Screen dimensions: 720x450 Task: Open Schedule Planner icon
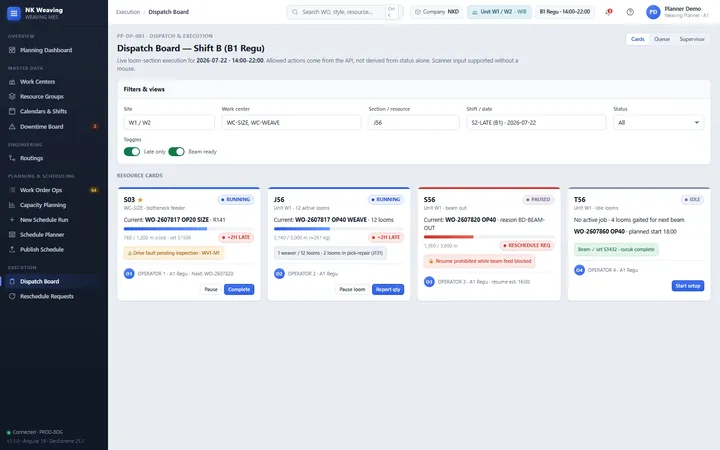click(x=12, y=235)
